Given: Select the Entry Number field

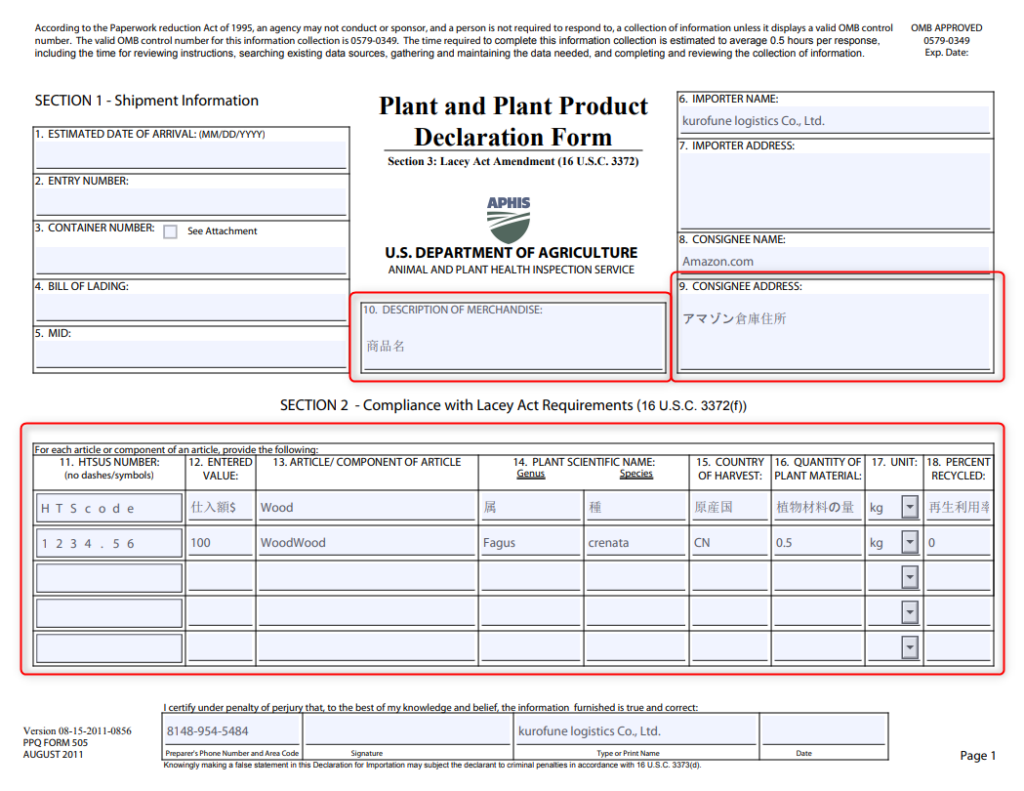Looking at the screenshot, I should pos(191,202).
